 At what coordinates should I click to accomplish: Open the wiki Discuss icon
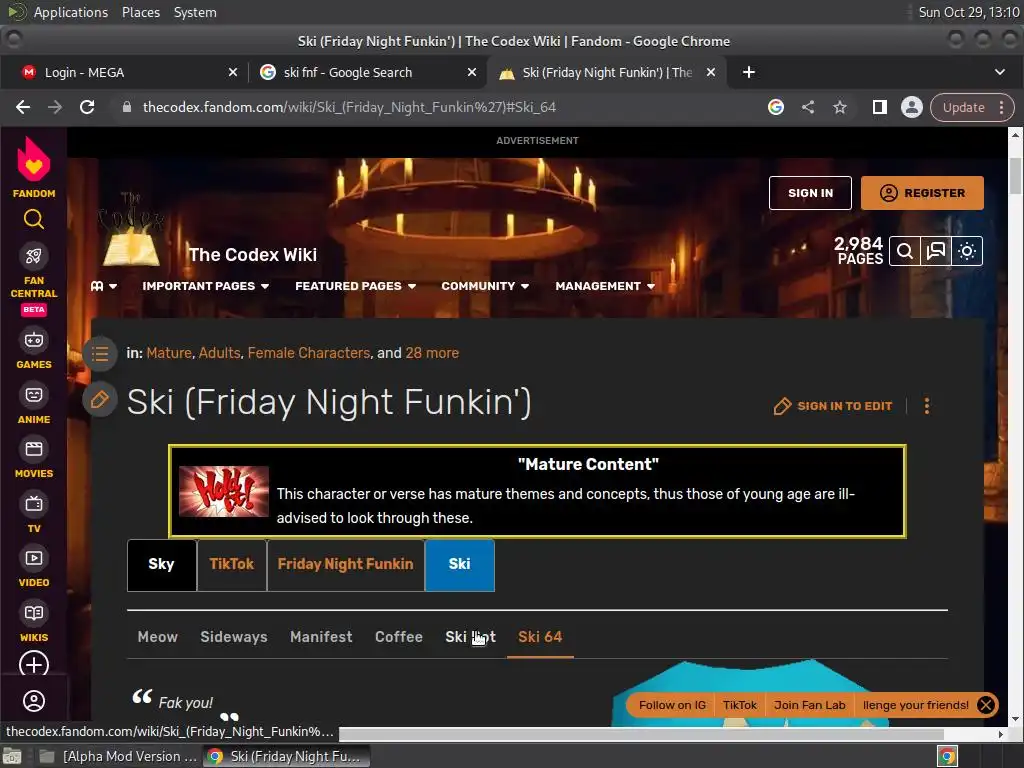coord(936,251)
